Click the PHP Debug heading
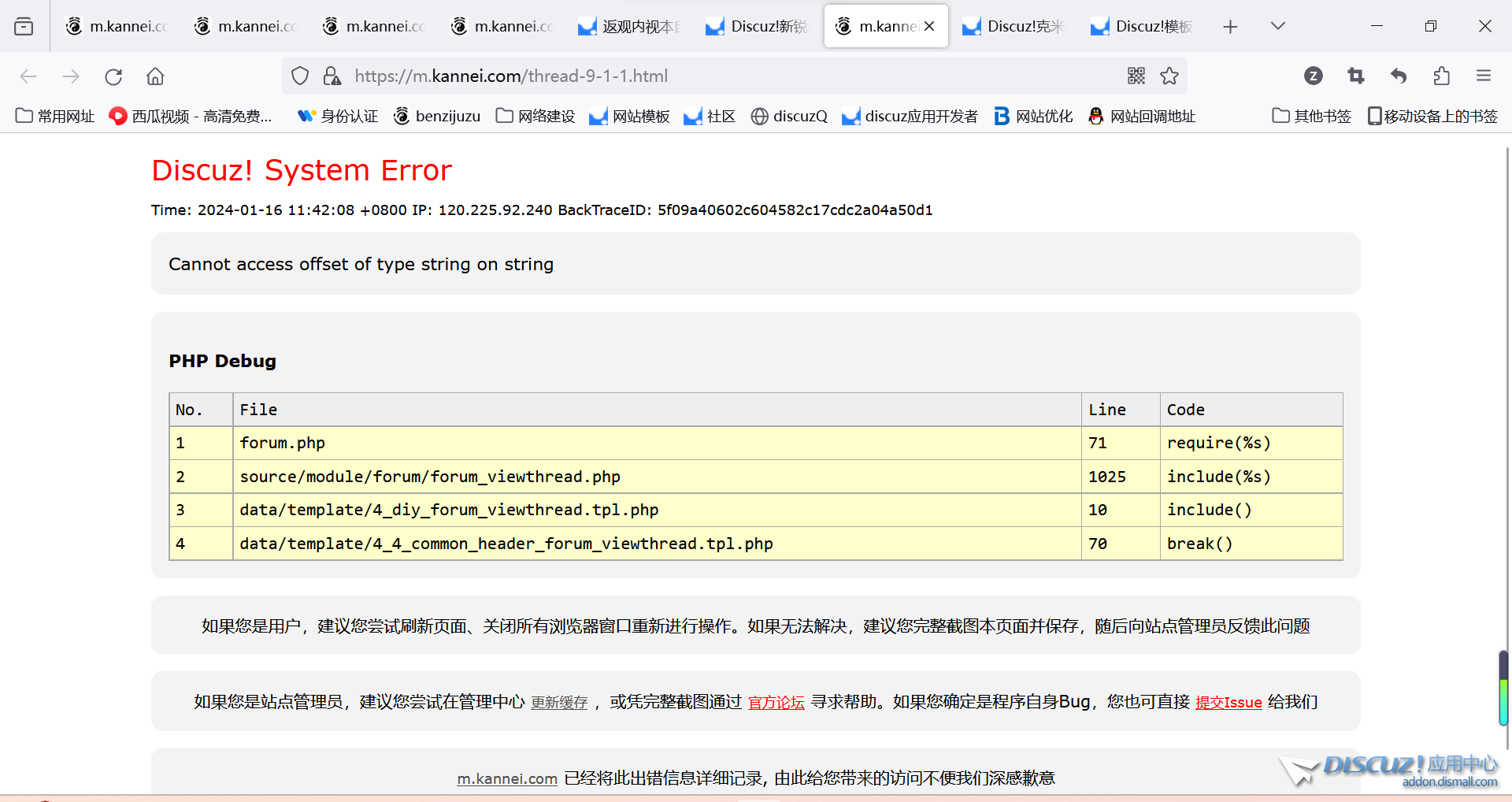 223,362
